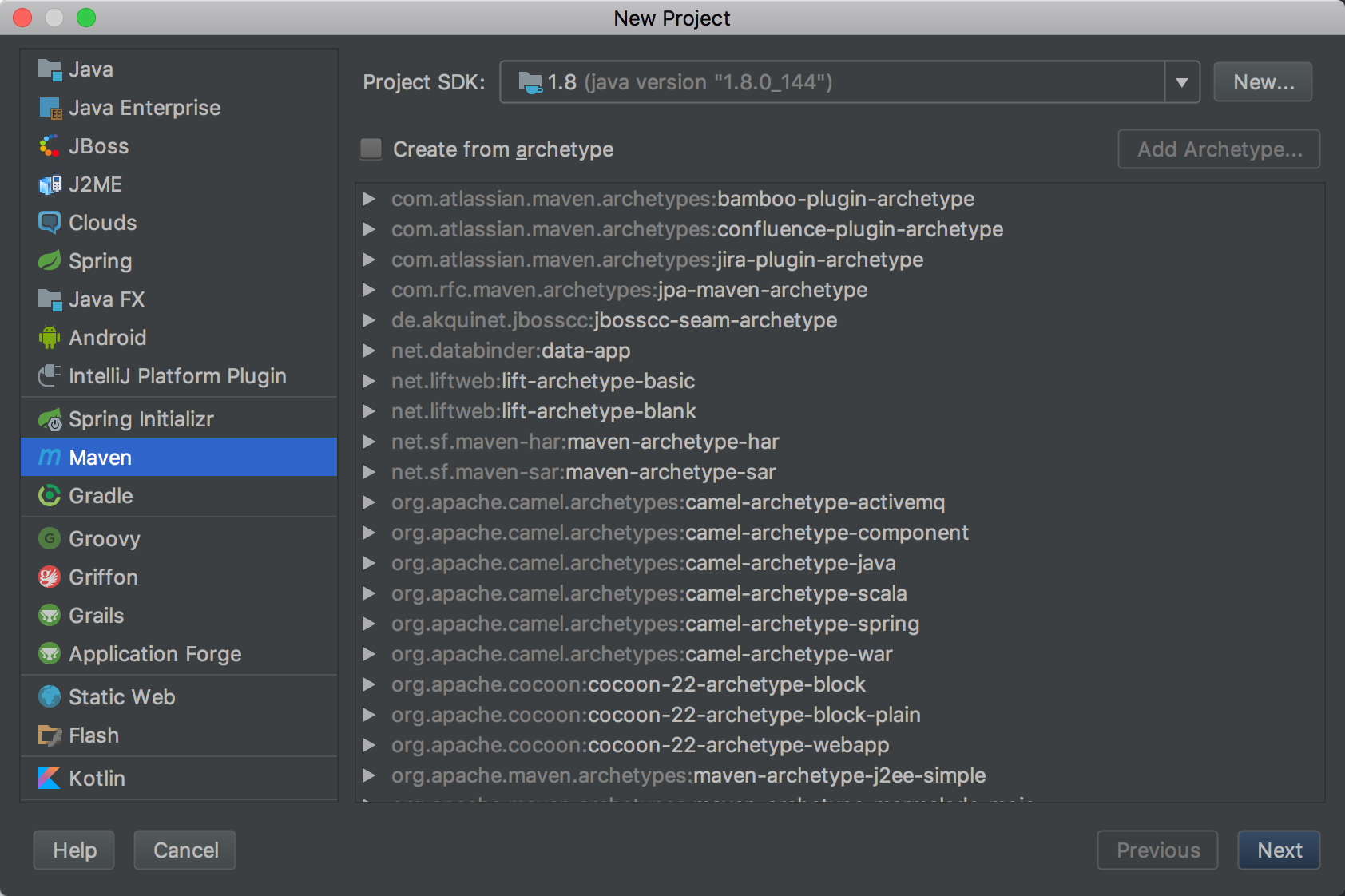
Task: Expand the bamboo-plugin-archetype node
Action: click(369, 199)
